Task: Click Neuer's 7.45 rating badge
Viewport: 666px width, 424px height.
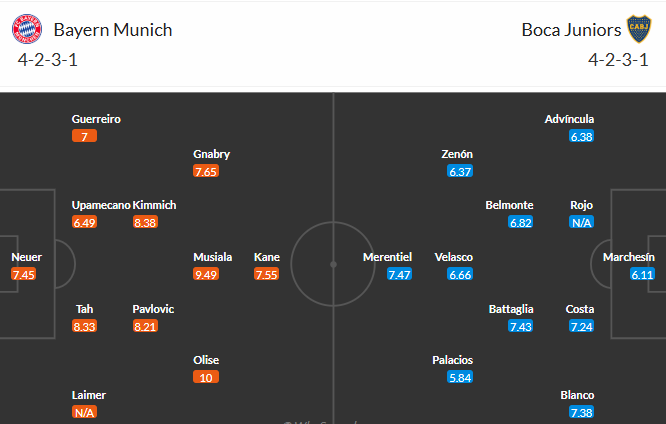Action: click(x=24, y=274)
